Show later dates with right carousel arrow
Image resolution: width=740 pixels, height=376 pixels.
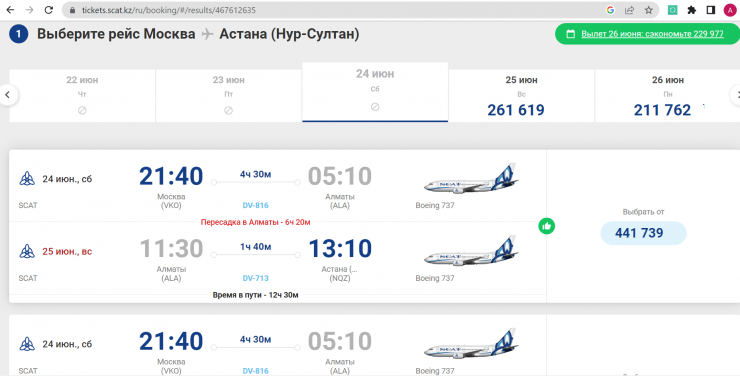[735, 95]
